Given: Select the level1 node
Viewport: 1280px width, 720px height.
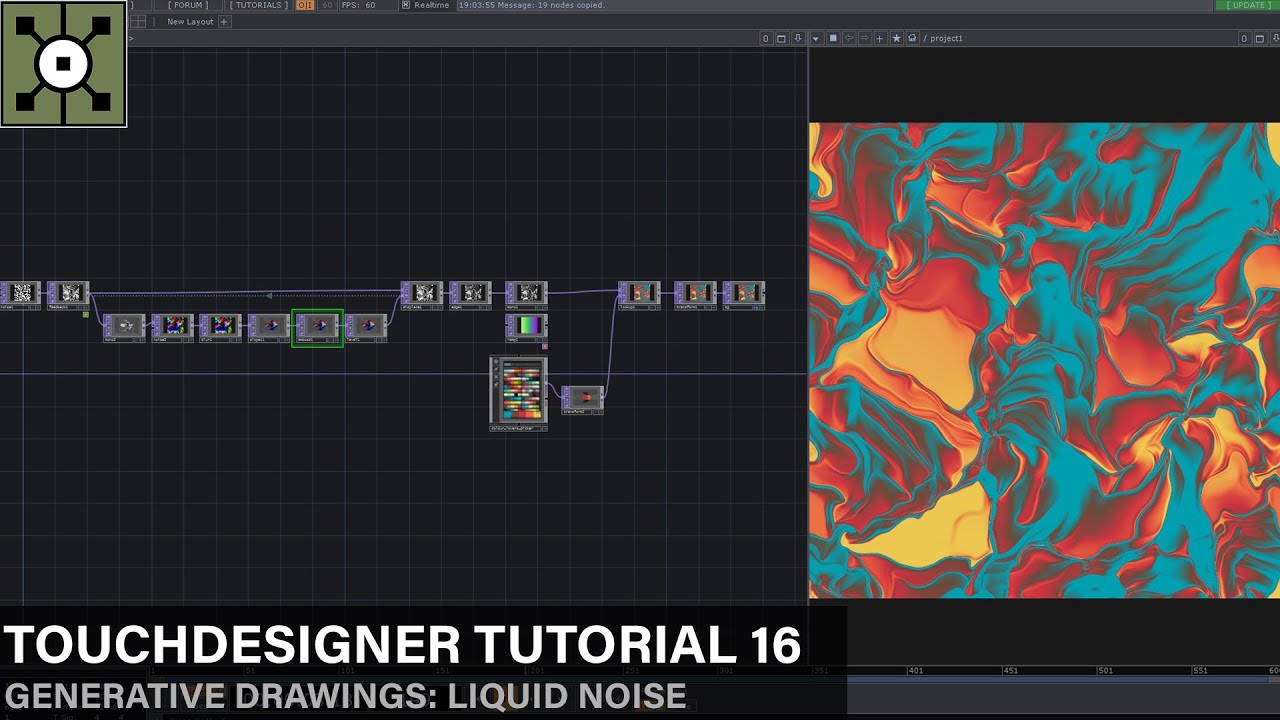Looking at the screenshot, I should [x=365, y=327].
